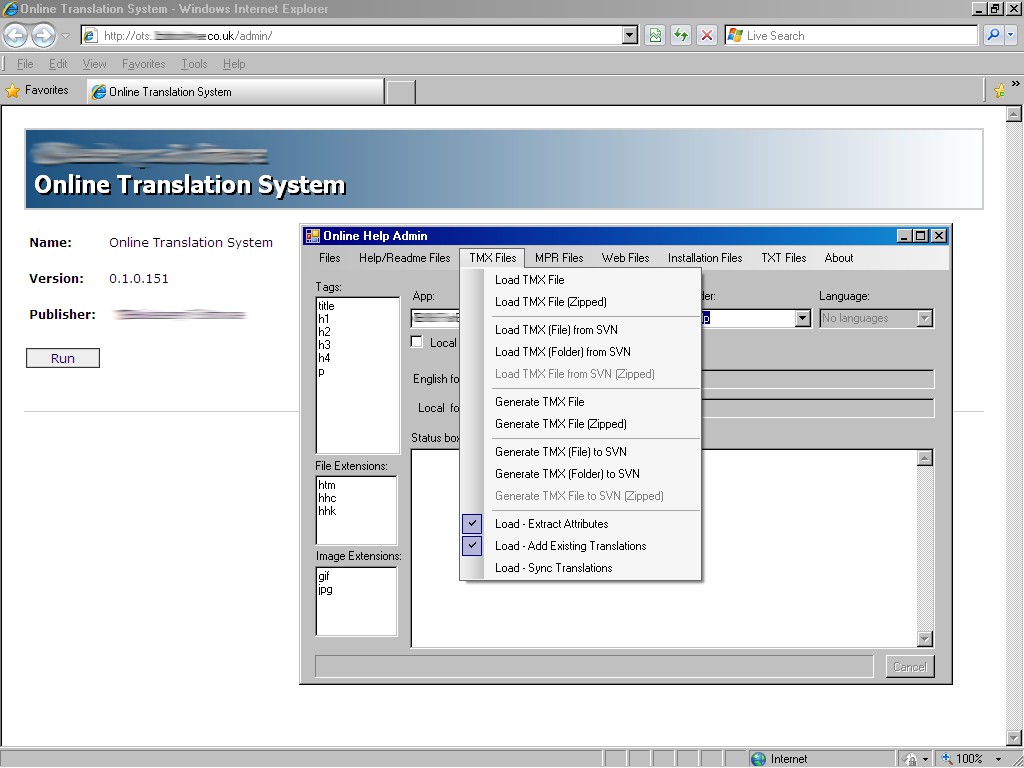Toggle Load - Extract Attributes option
The height and width of the screenshot is (768, 1024).
point(550,523)
